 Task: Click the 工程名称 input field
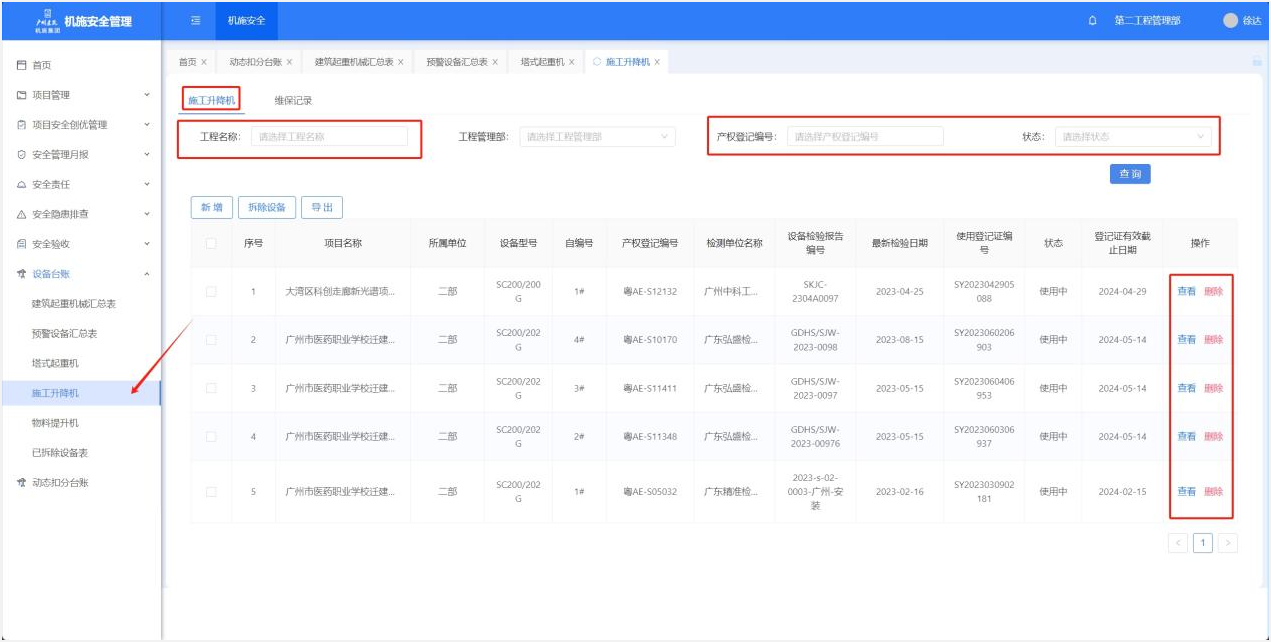click(x=329, y=137)
